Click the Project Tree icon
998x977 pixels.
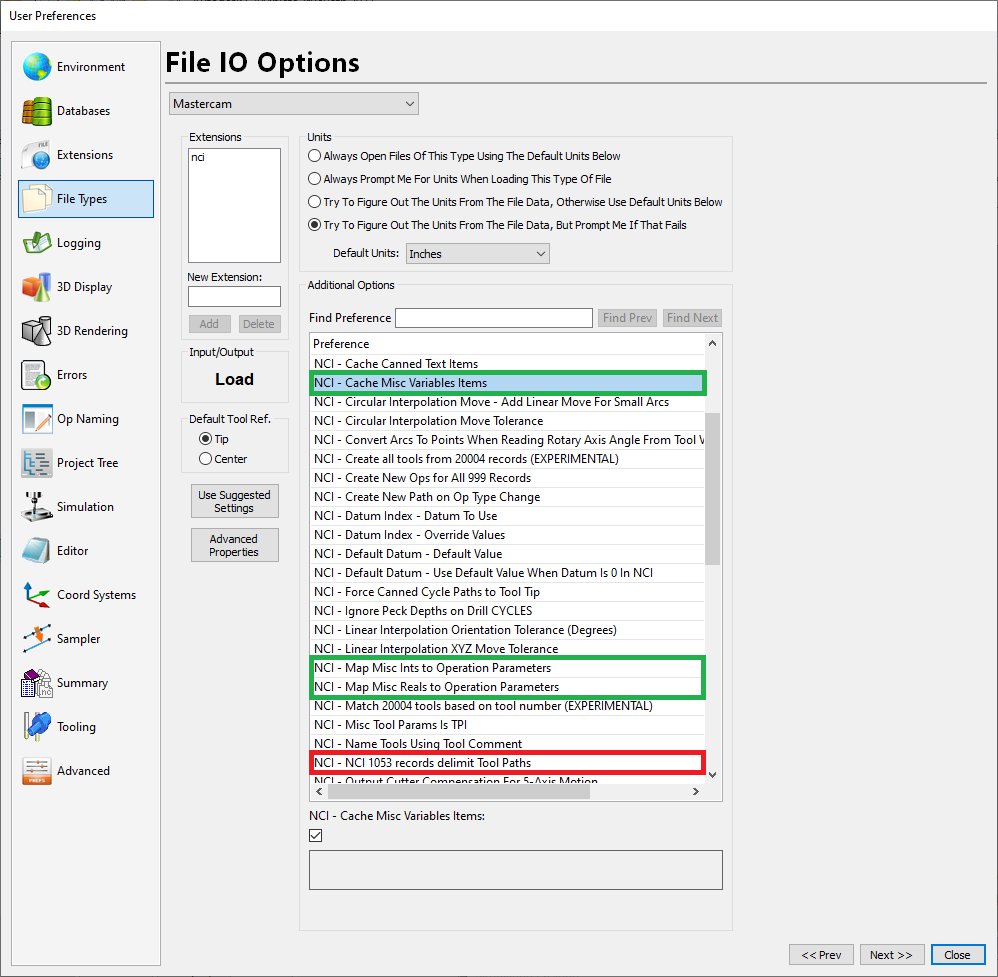pos(37,463)
